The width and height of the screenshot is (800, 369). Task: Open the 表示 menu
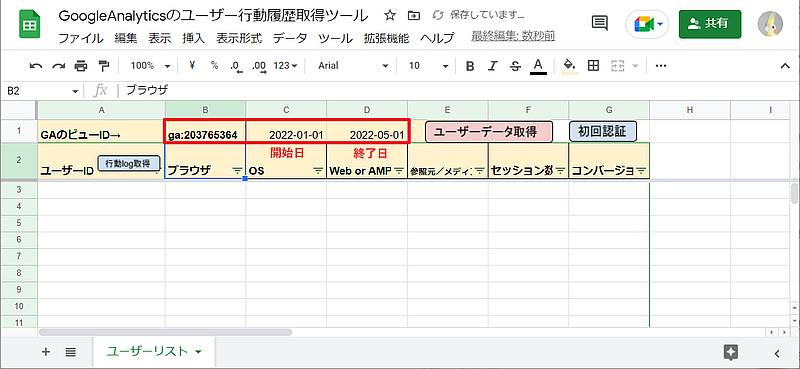(160, 38)
